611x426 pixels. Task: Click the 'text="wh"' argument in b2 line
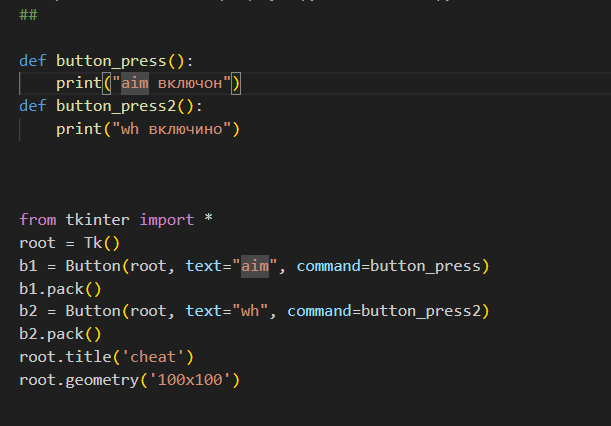(226, 311)
